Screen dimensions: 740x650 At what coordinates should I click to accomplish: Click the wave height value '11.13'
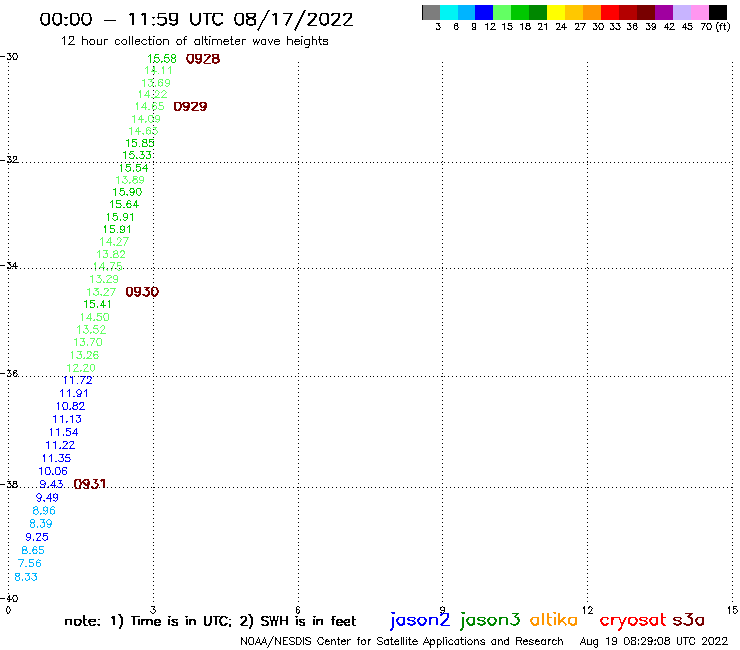point(67,419)
